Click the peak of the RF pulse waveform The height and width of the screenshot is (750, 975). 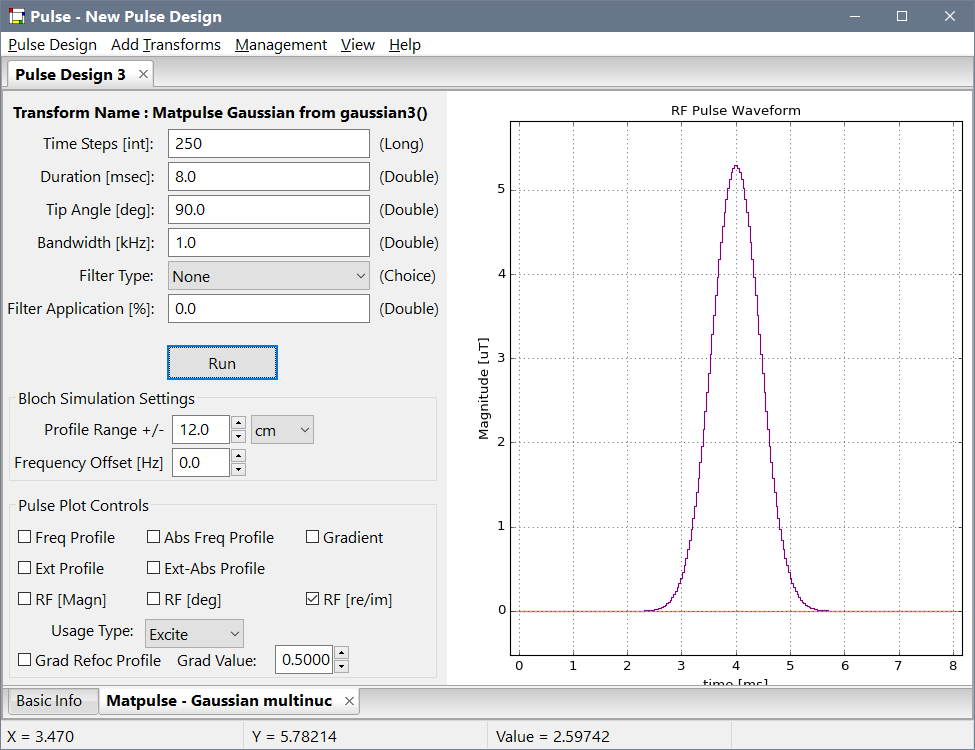pyautogui.click(x=736, y=166)
